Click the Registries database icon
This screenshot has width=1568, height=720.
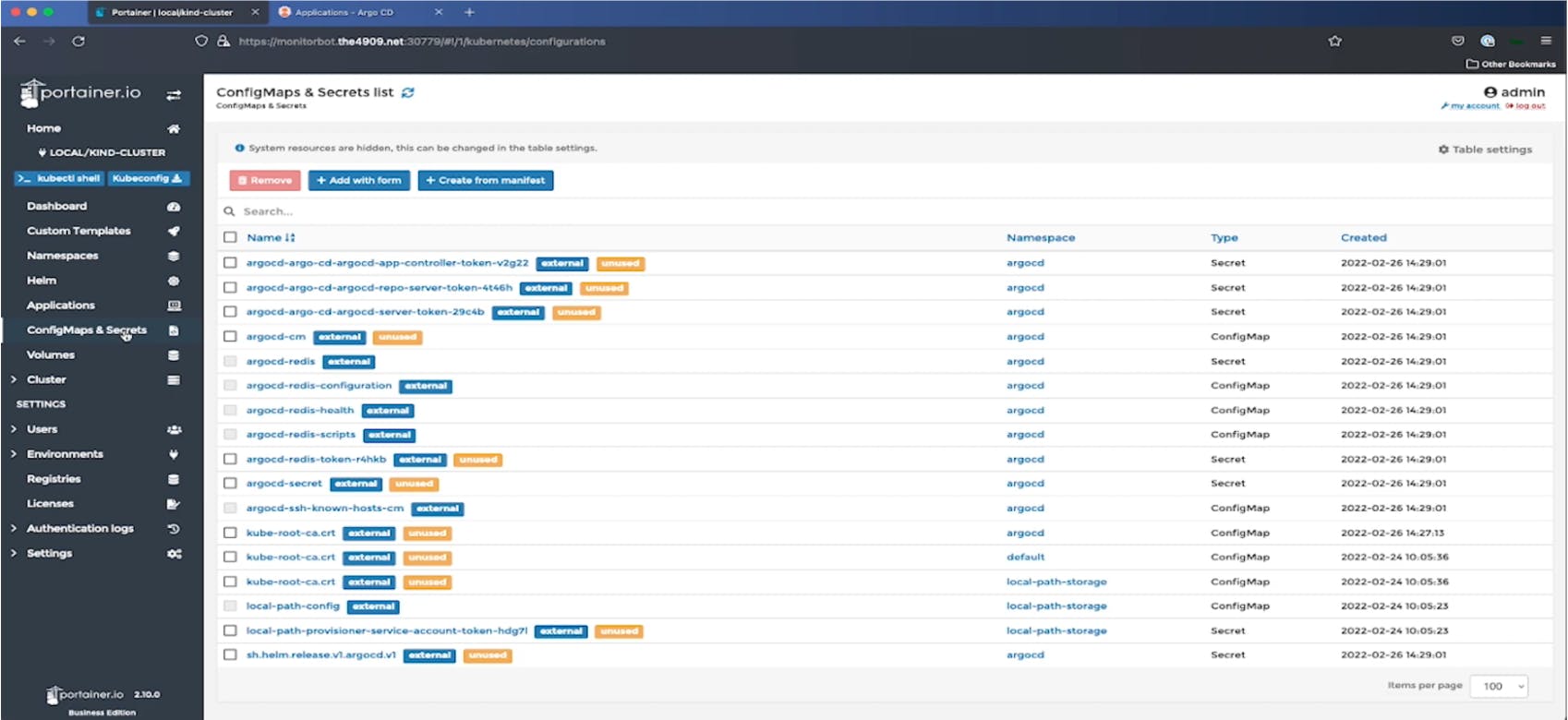click(x=174, y=480)
